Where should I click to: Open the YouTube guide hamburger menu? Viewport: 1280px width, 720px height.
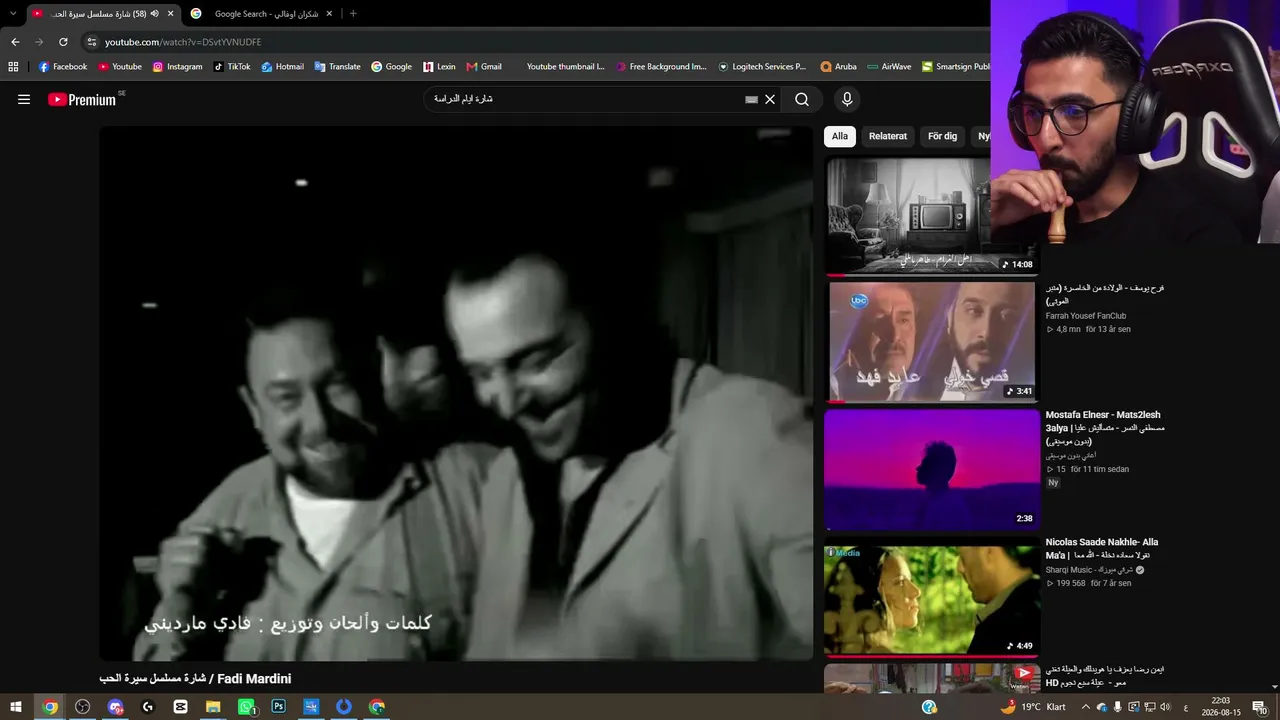24,99
